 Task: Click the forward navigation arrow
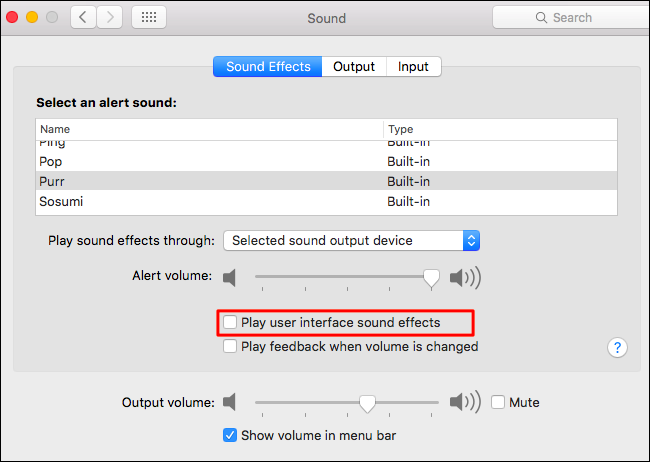coord(110,17)
